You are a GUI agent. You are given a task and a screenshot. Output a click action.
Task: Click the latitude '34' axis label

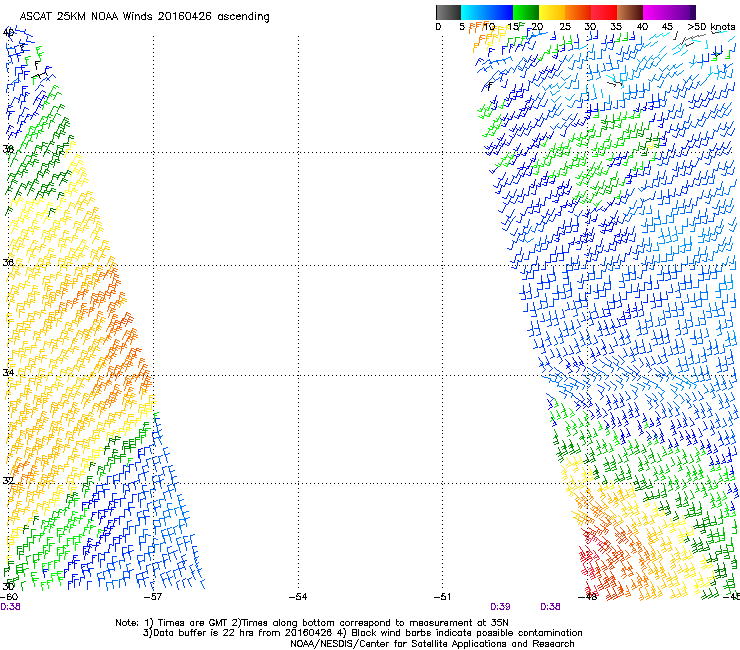click(8, 372)
